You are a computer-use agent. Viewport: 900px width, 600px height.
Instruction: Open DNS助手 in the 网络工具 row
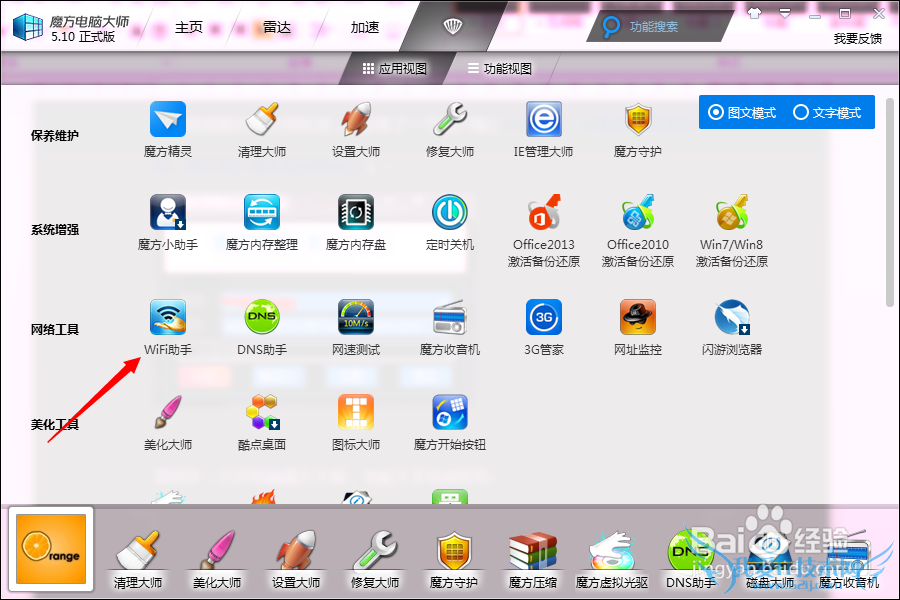(x=262, y=317)
